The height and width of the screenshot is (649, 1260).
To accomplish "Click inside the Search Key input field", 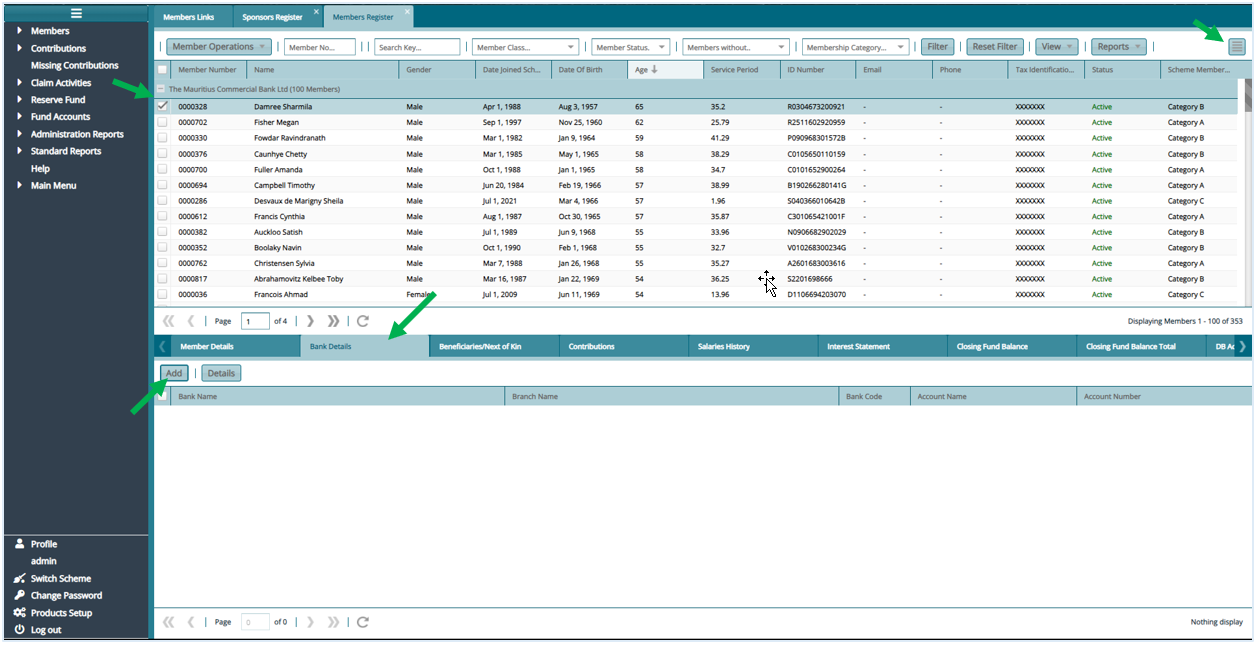I will pyautogui.click(x=417, y=46).
